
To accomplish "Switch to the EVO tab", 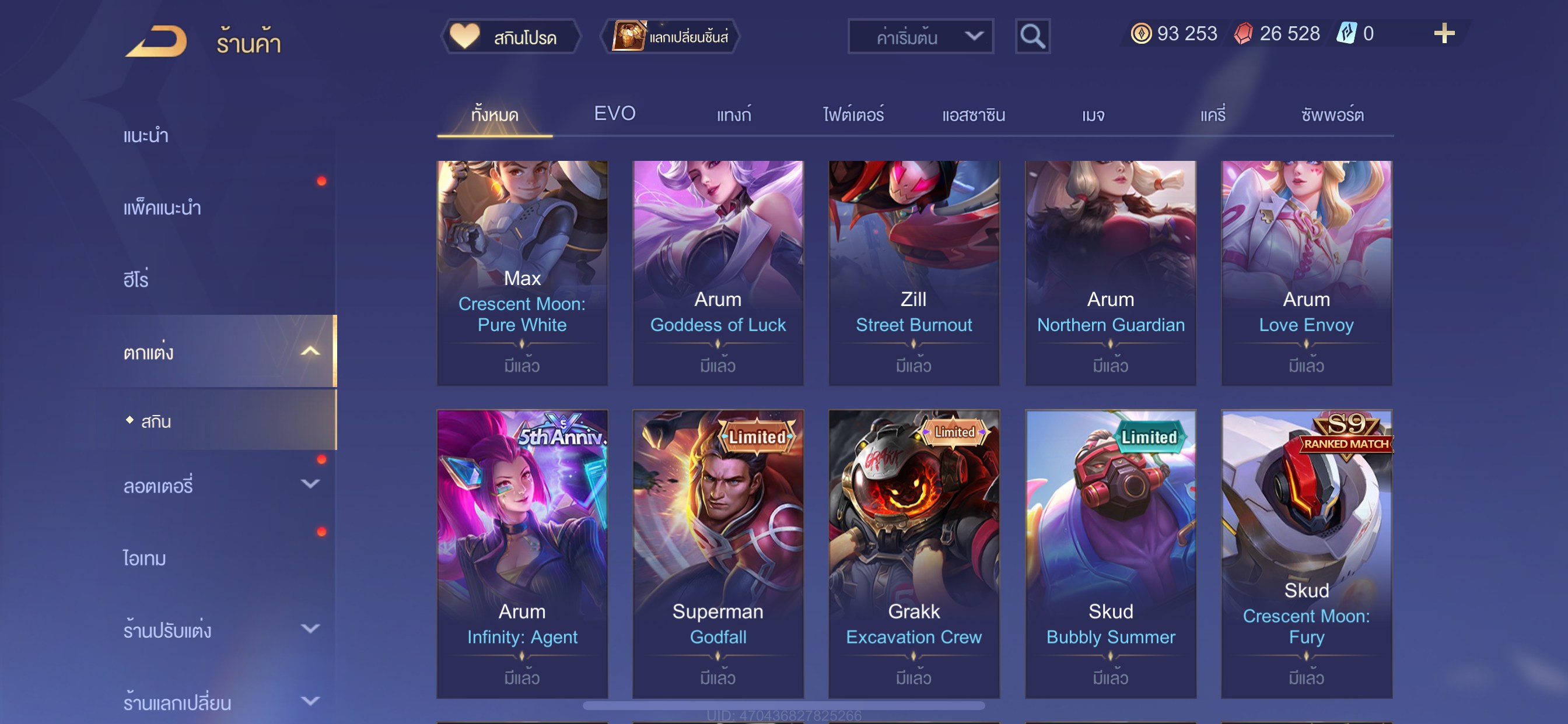I will tap(615, 113).
